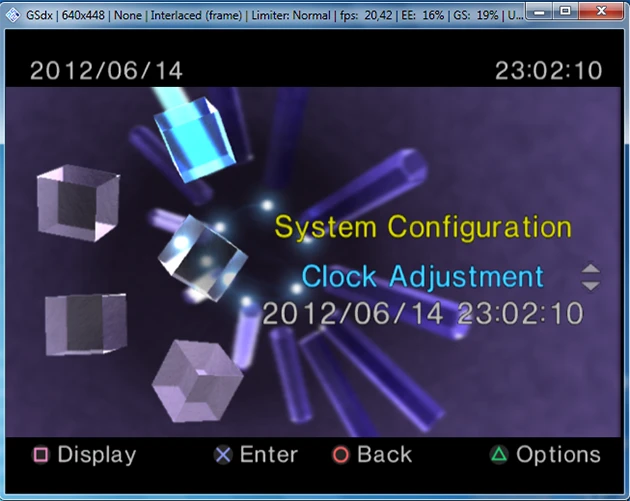The image size is (630, 501).
Task: Select the Clock Adjustment menu entry
Action: (422, 276)
